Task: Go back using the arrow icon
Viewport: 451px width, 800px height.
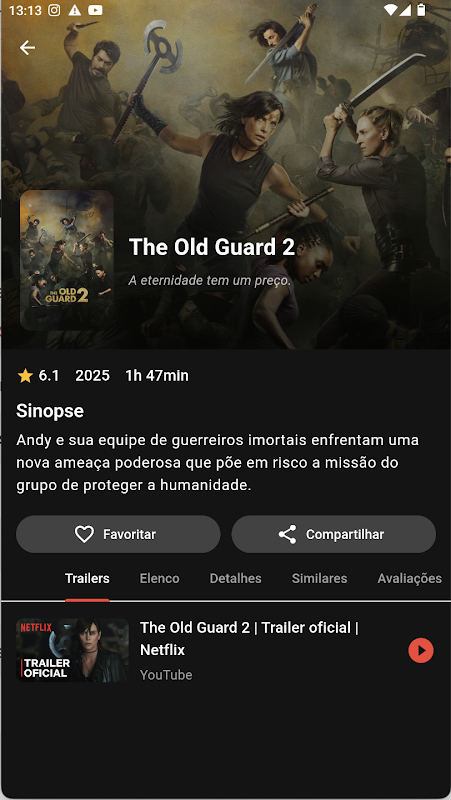Action: click(27, 48)
